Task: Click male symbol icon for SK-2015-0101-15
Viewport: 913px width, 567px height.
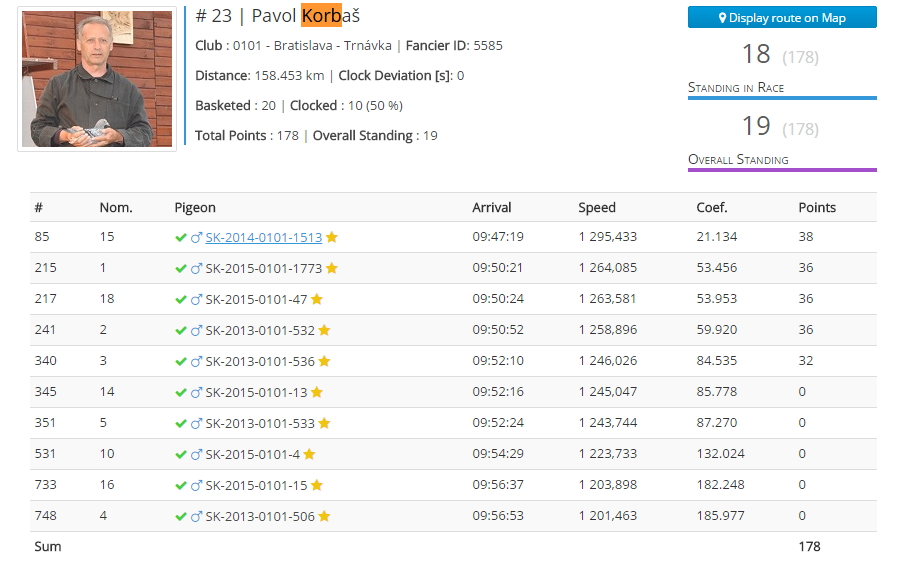Action: coord(196,486)
